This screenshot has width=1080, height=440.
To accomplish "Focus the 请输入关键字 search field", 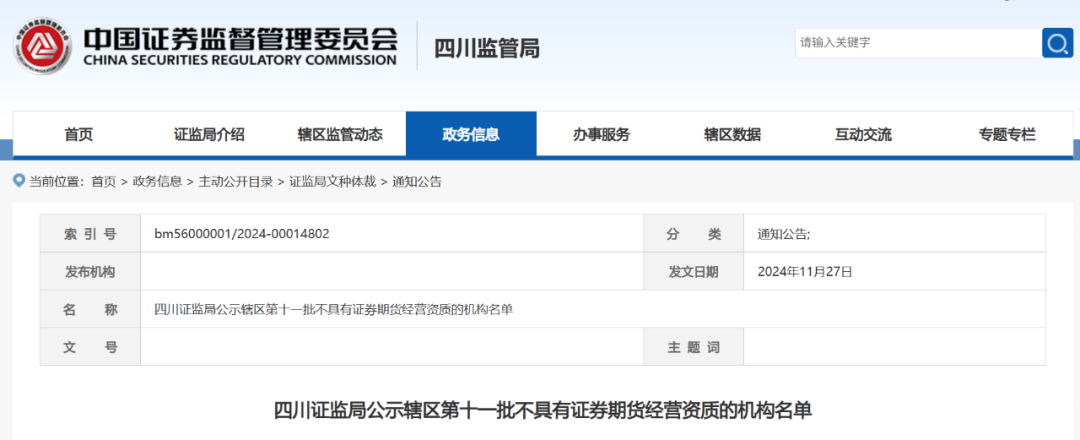I will (918, 43).
